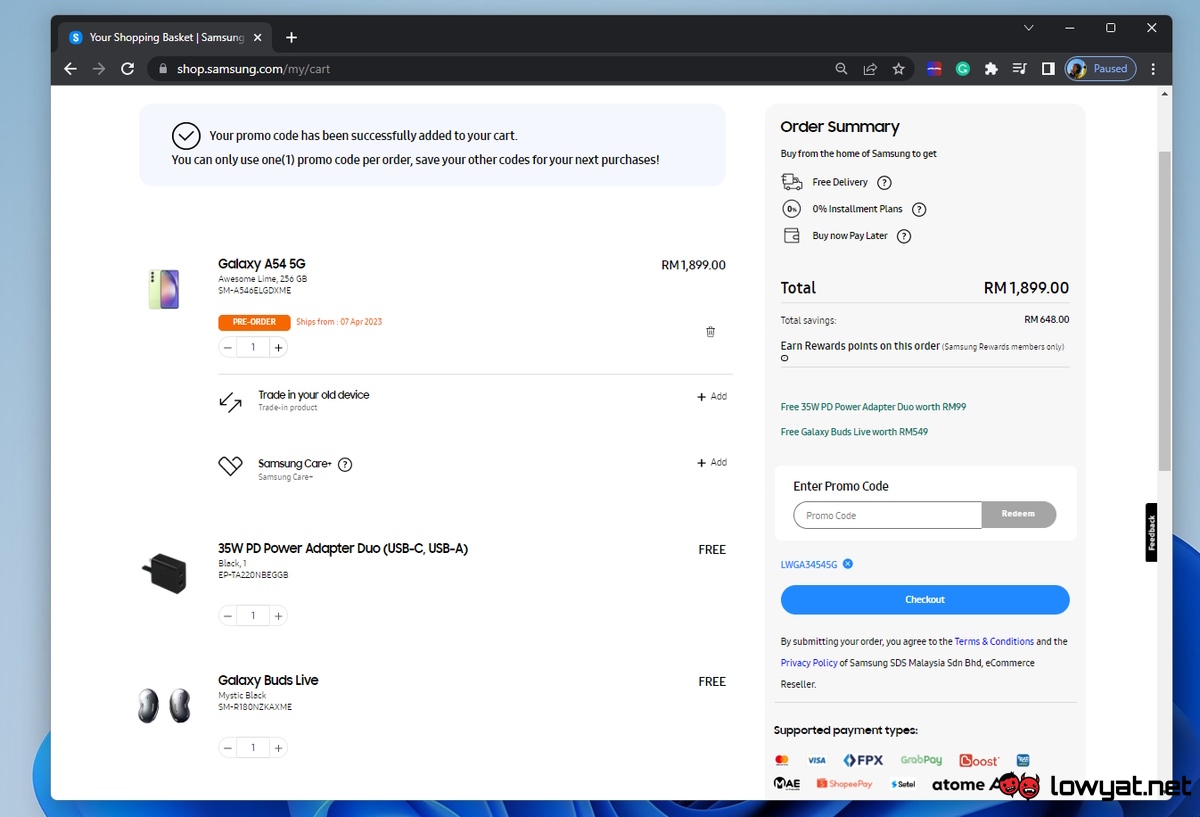Open the Feedback side tab
1200x817 pixels.
click(1151, 532)
